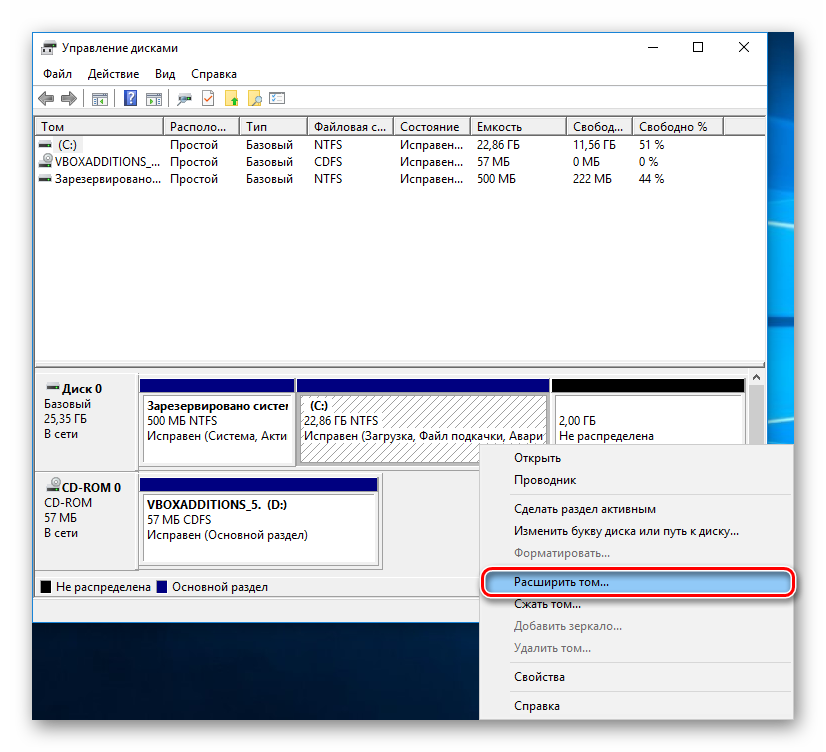Click the show/hide console tree icon
This screenshot has height=752, width=826.
[99, 98]
